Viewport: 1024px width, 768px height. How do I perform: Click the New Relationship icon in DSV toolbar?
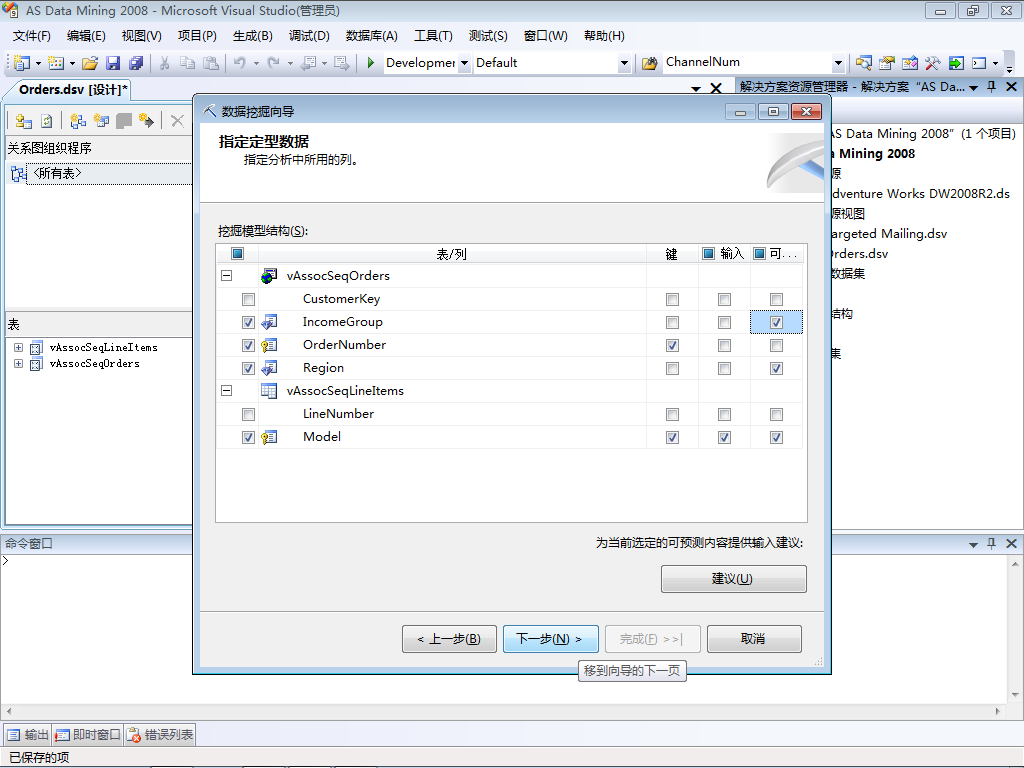click(146, 121)
